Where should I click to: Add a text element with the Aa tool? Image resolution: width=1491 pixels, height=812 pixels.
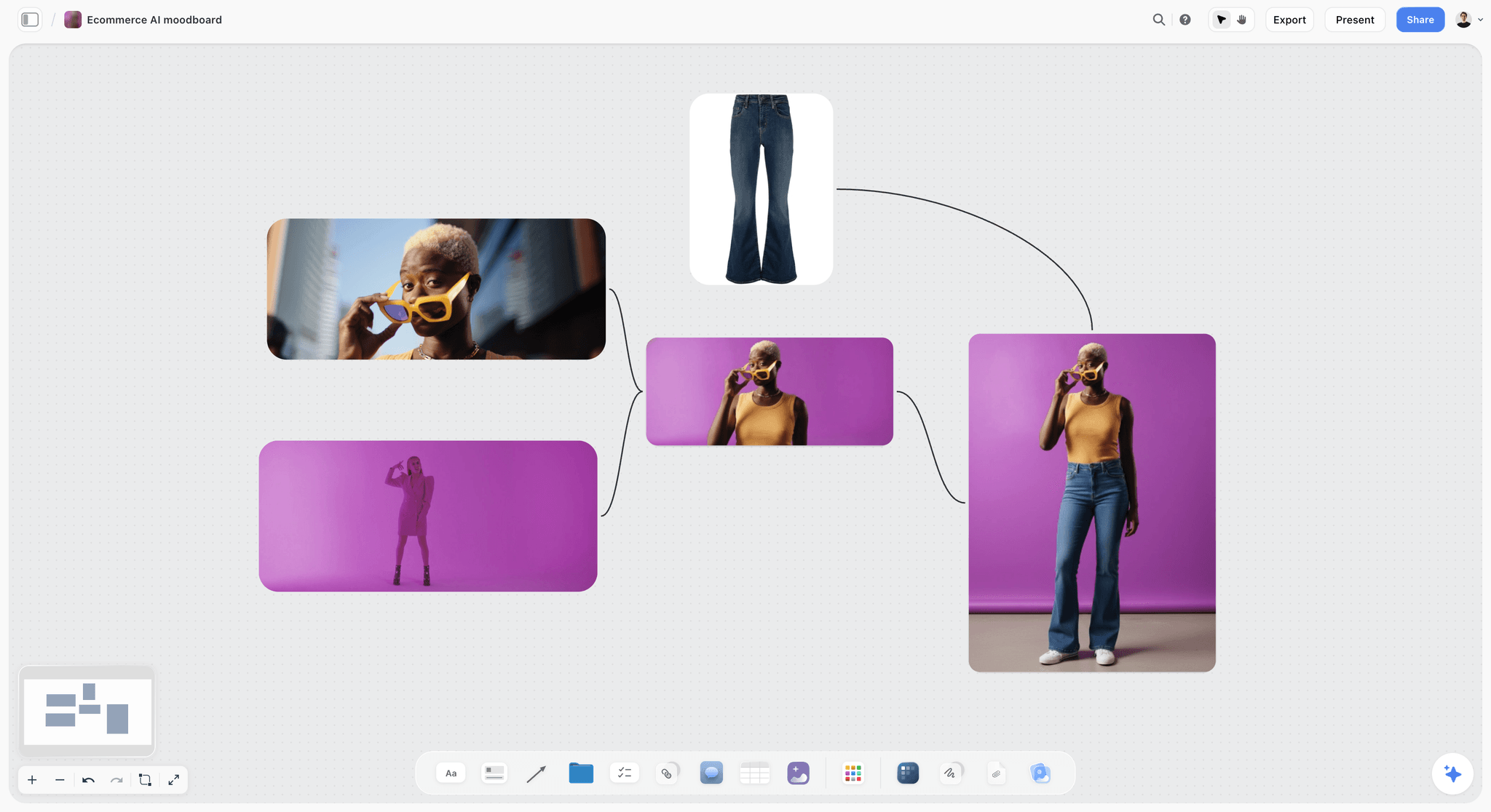click(451, 773)
